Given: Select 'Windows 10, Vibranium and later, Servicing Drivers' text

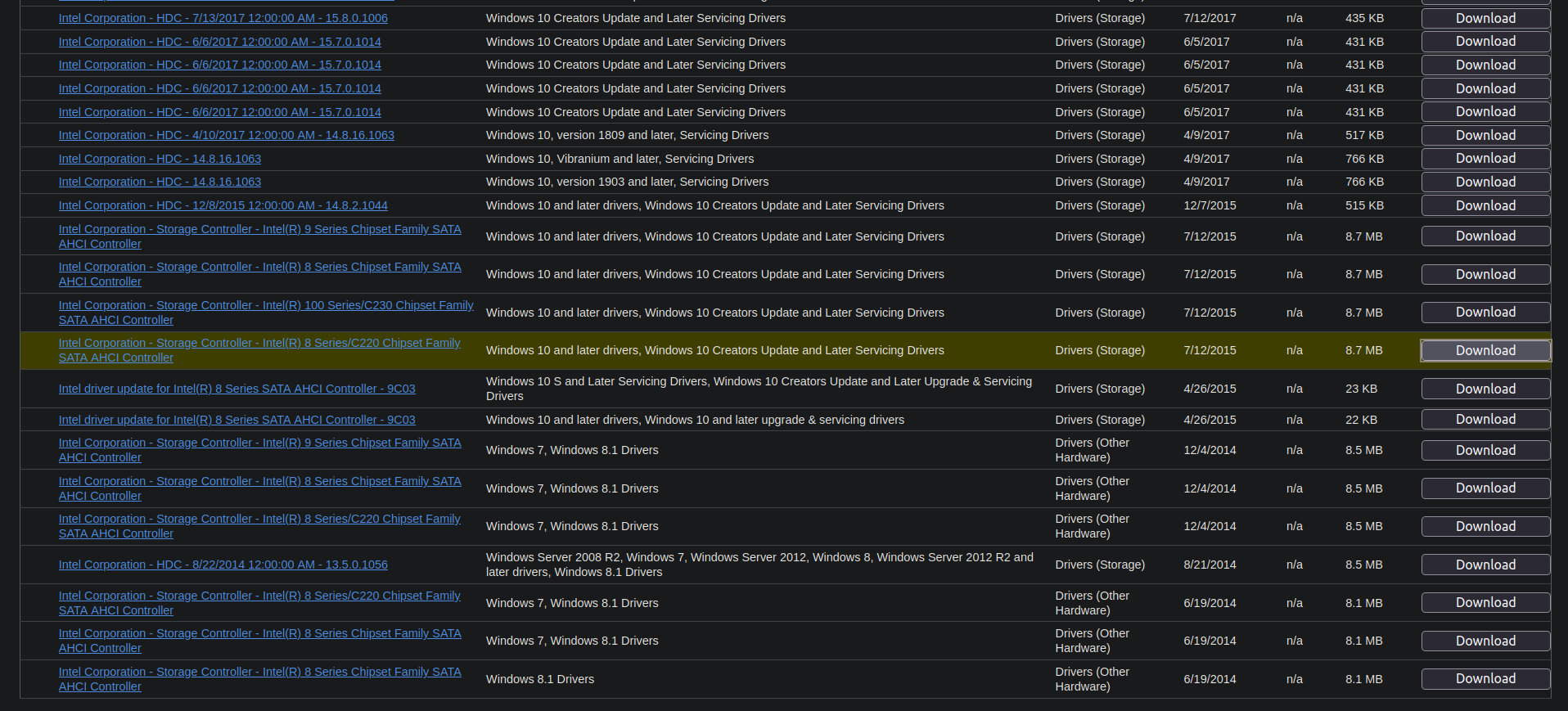Looking at the screenshot, I should coord(620,159).
